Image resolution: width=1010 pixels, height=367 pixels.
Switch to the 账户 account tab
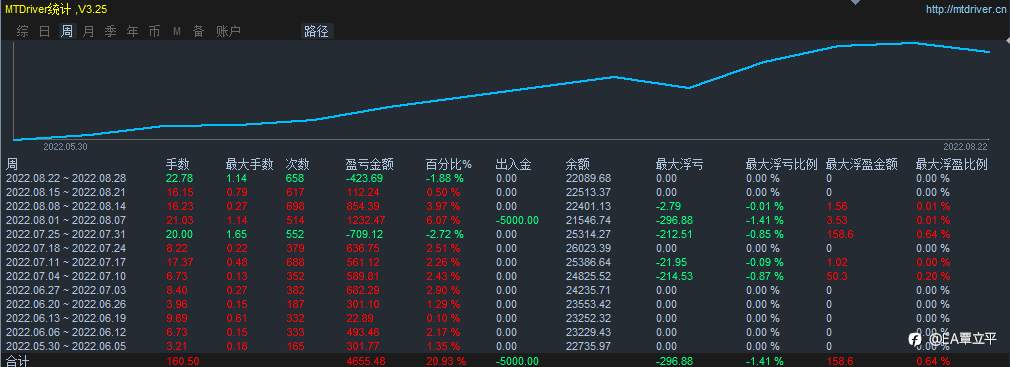click(228, 32)
